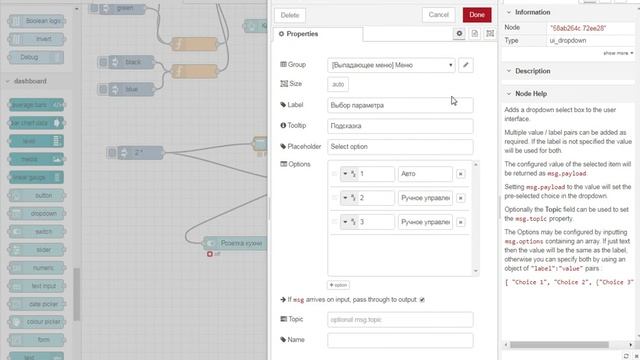Select the slider dashboard node
The height and width of the screenshot is (360, 640).
(x=37, y=250)
